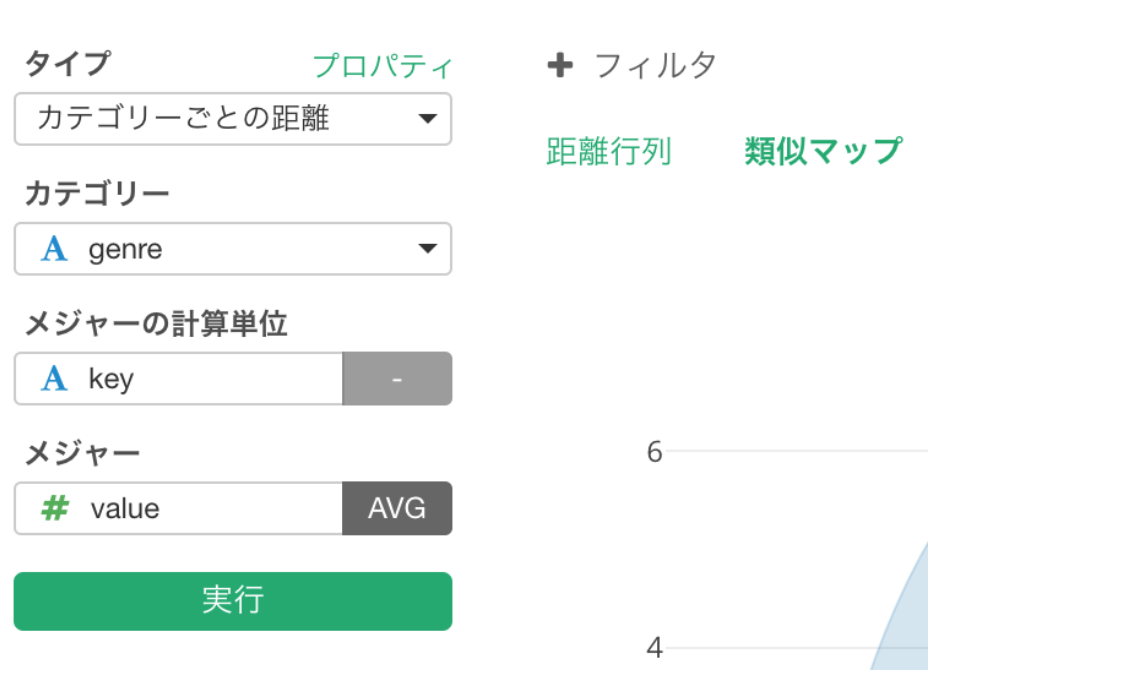
Task: Click the y-axis label 4
Action: pyautogui.click(x=654, y=648)
